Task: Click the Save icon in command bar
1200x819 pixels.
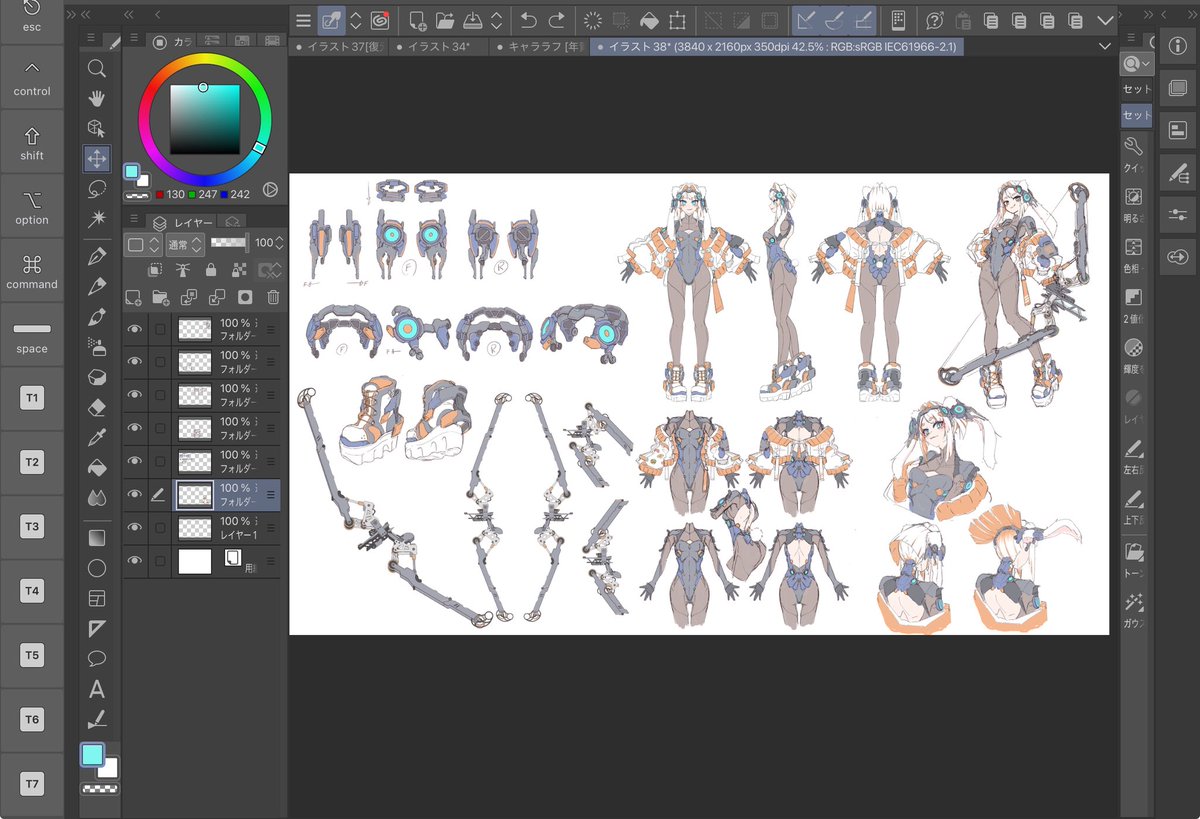Action: pyautogui.click(x=473, y=20)
